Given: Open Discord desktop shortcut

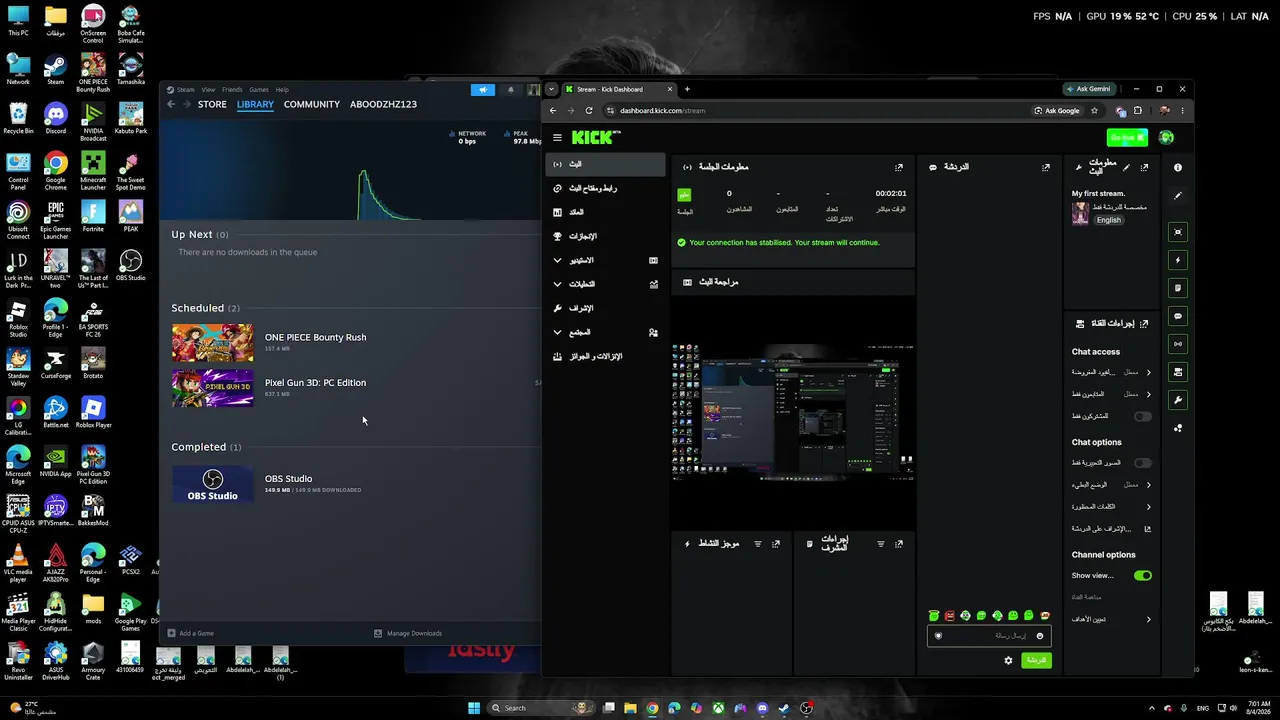Looking at the screenshot, I should tap(55, 119).
